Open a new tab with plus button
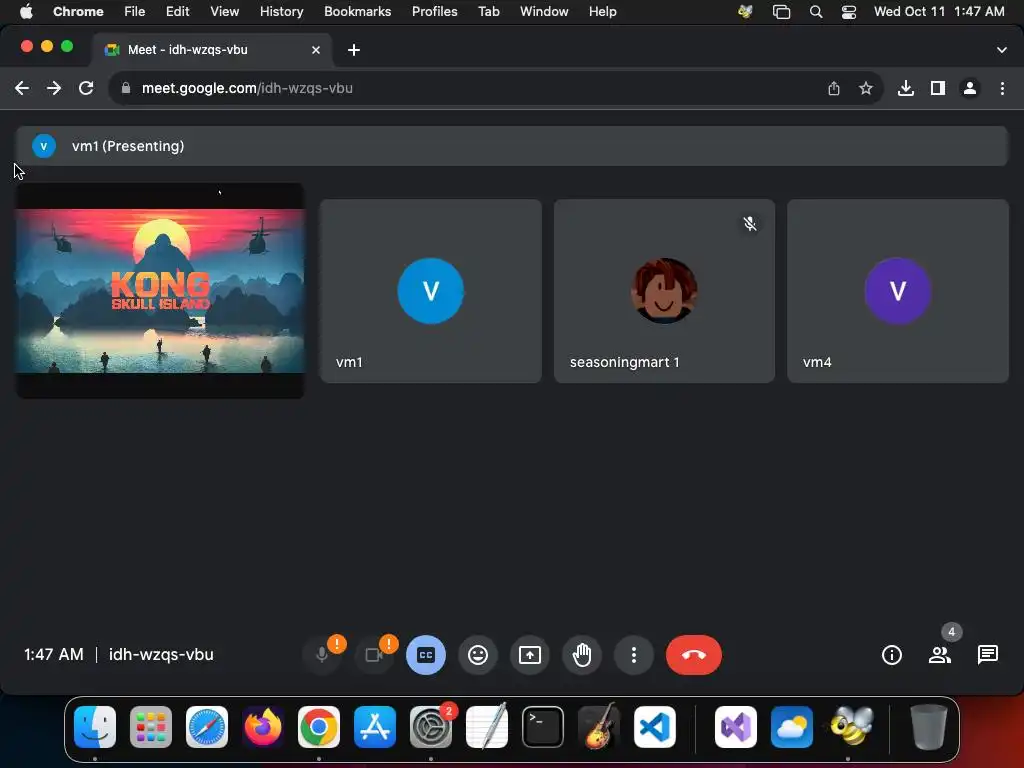Viewport: 1024px width, 768px height. (x=354, y=50)
